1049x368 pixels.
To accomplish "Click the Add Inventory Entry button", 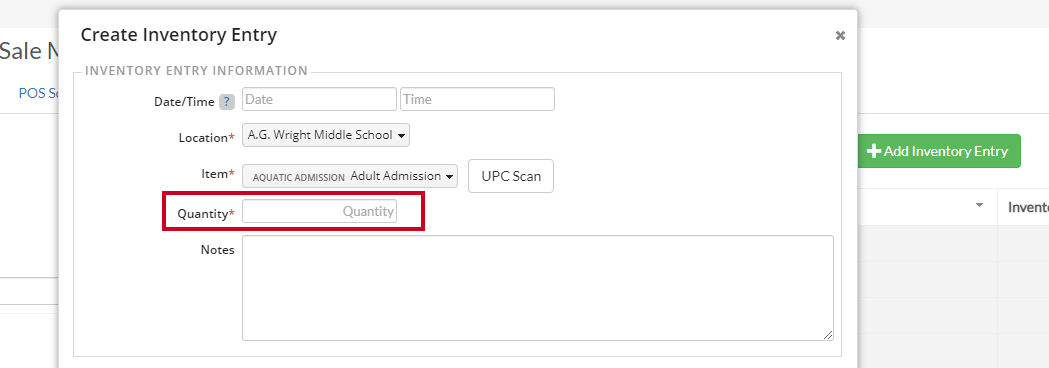I will [939, 151].
